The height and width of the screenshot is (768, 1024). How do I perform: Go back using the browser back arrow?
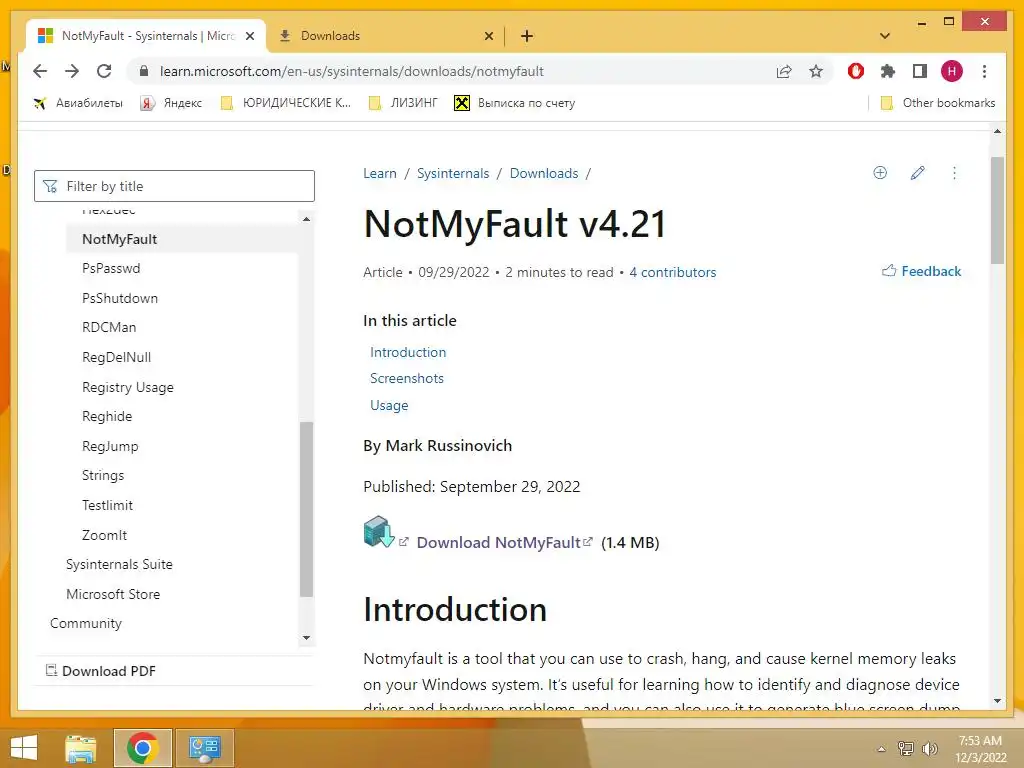coord(40,71)
